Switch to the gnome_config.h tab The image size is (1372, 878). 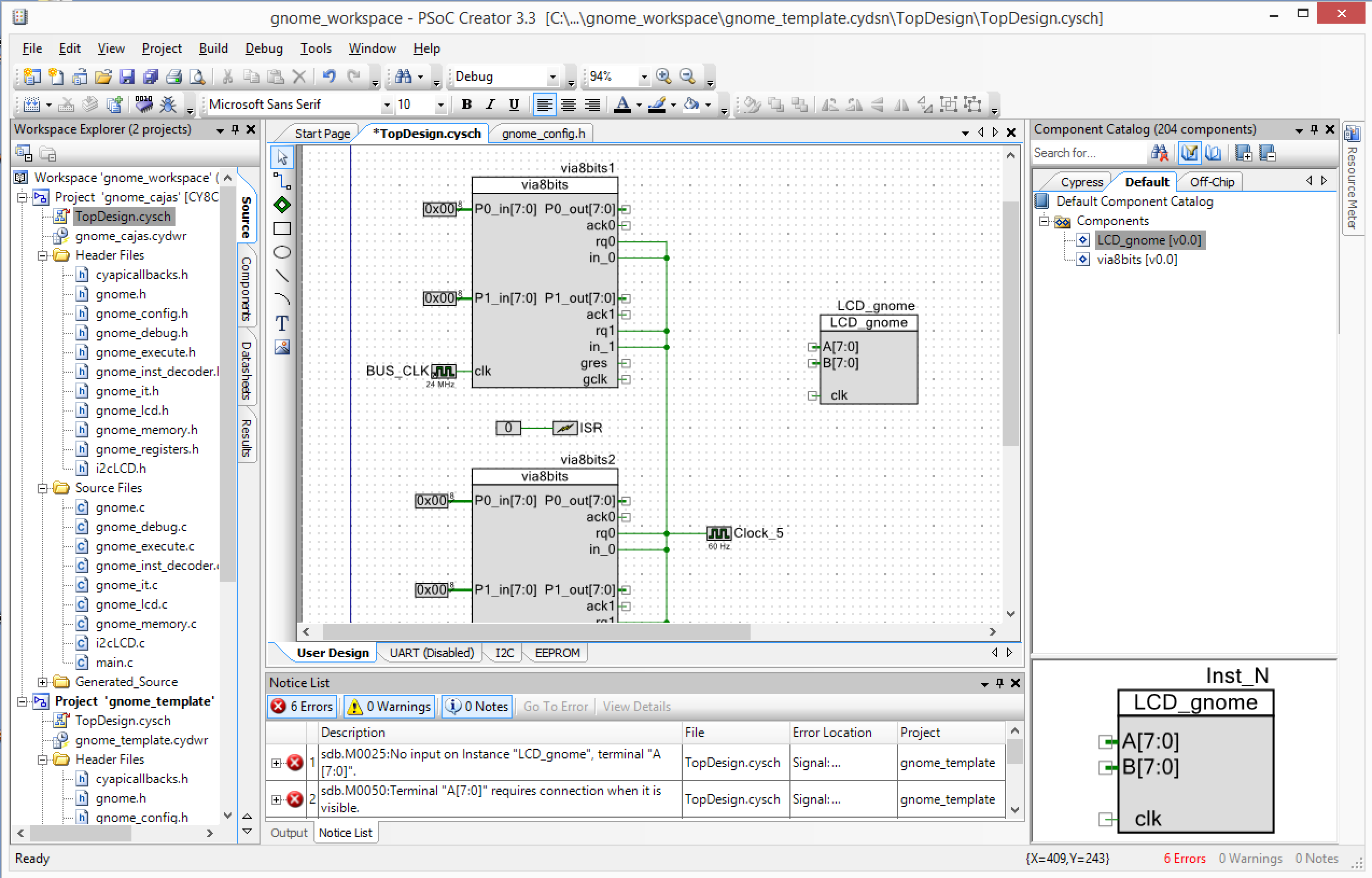(x=543, y=134)
